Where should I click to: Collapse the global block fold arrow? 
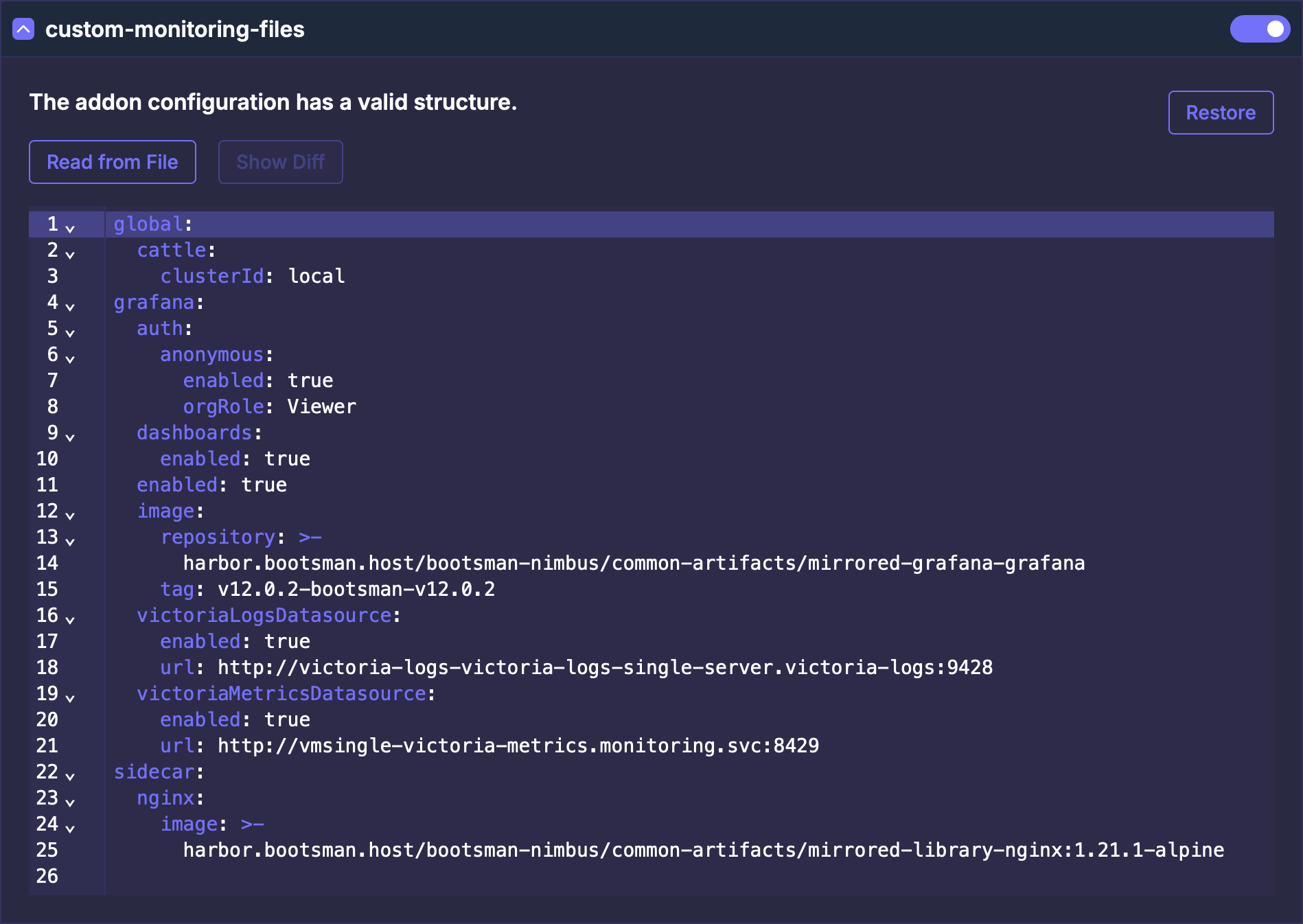(70, 227)
